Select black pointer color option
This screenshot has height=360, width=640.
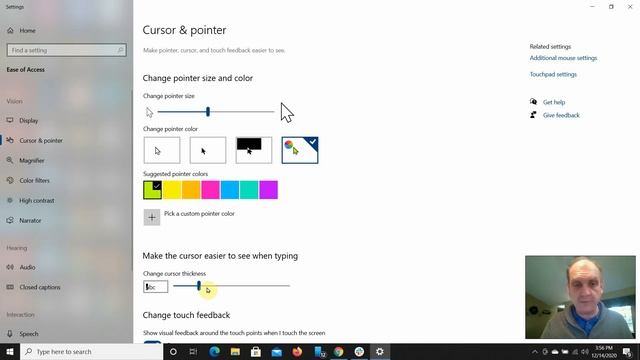click(208, 151)
